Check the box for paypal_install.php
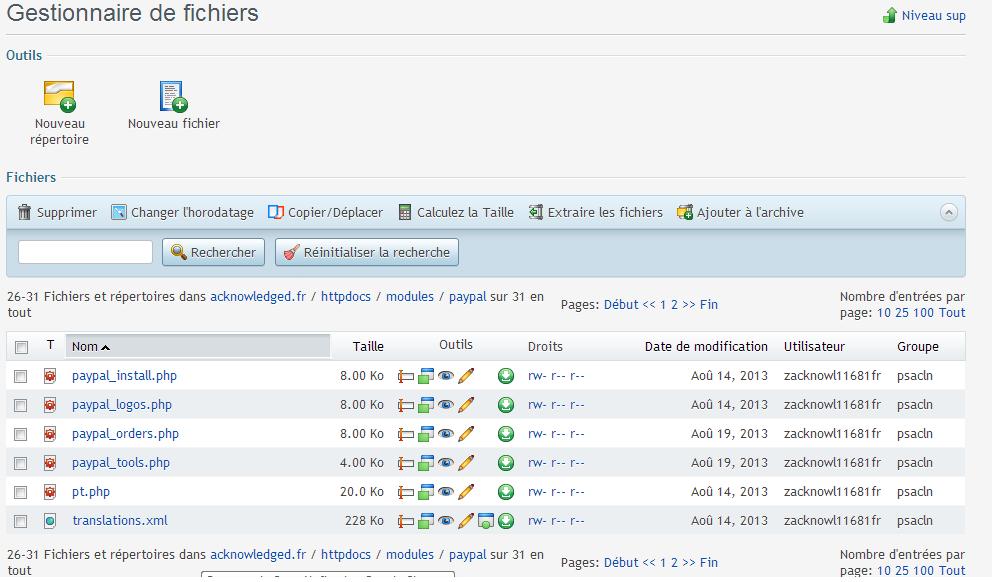Image resolution: width=995 pixels, height=582 pixels. tap(21, 376)
